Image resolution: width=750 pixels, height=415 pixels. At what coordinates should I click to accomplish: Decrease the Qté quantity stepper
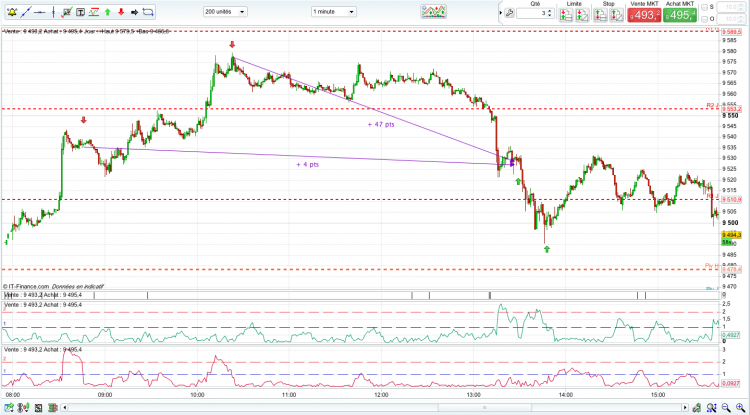tap(550, 16)
